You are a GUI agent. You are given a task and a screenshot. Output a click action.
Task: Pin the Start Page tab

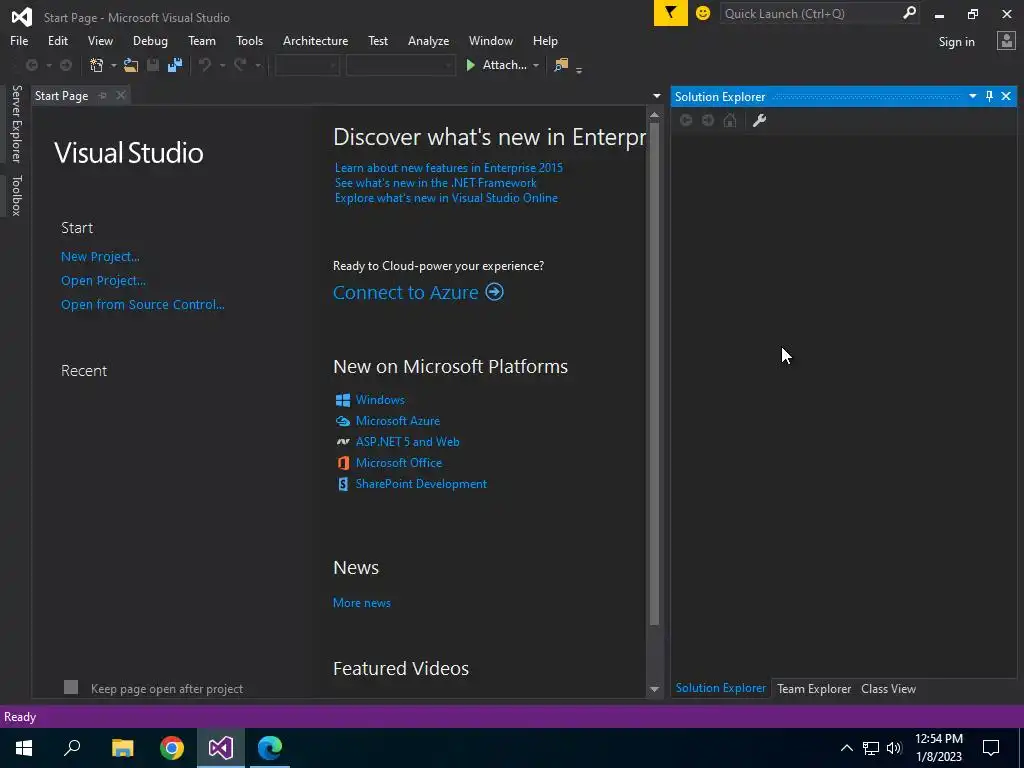[103, 95]
